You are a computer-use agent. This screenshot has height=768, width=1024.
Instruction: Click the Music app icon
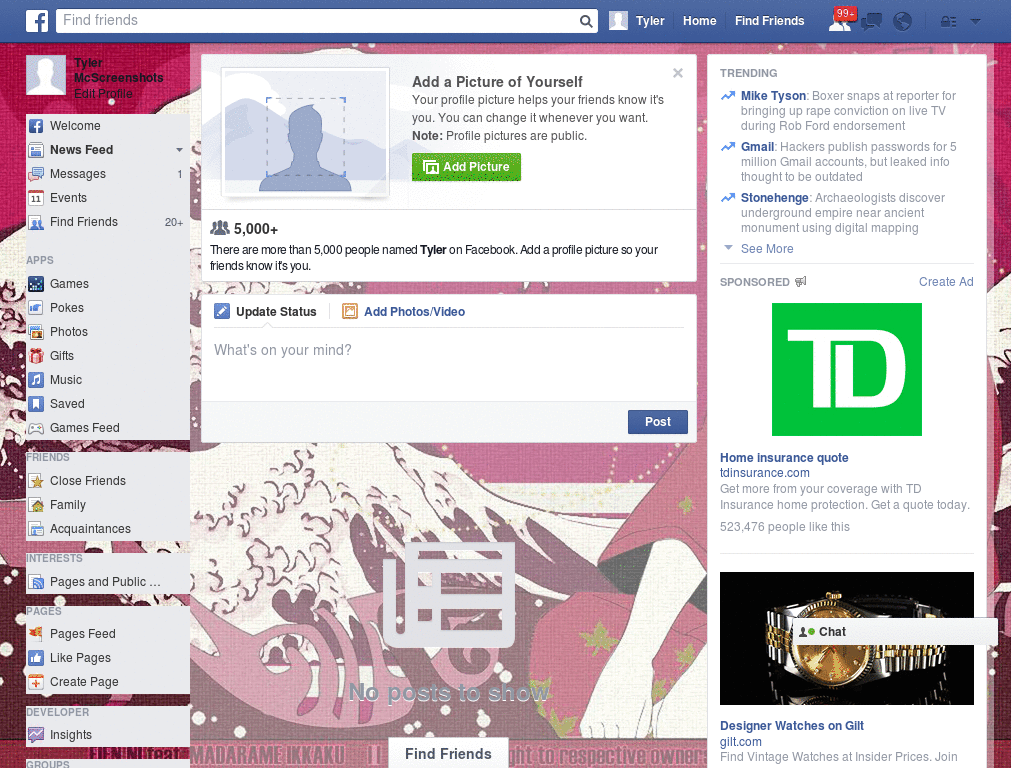(x=36, y=380)
